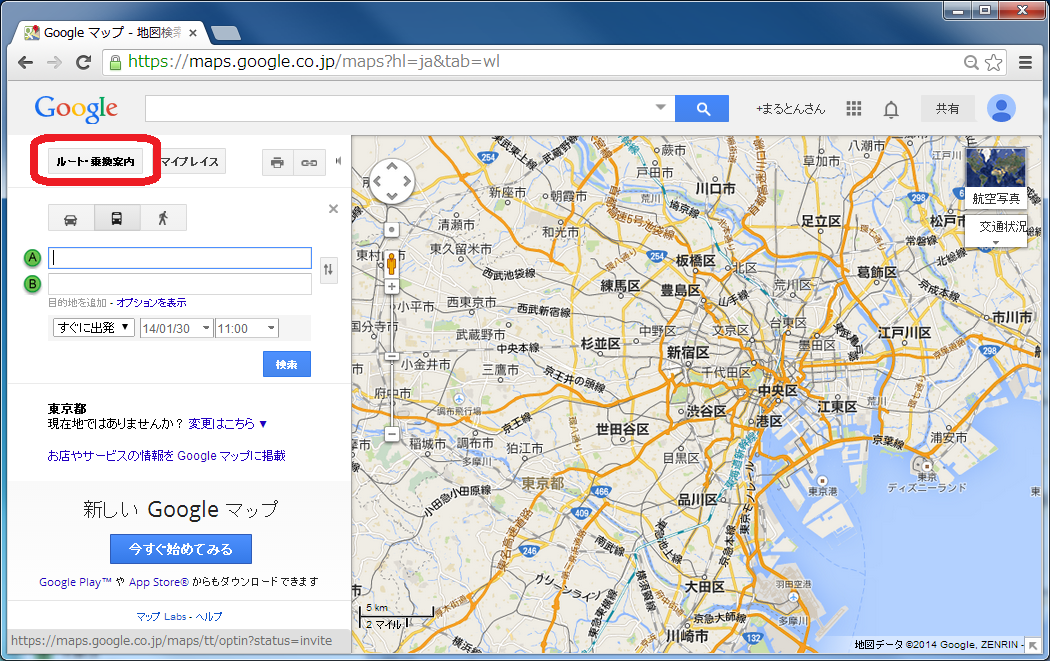
Task: Bookmark this page with the star icon
Action: coord(994,62)
